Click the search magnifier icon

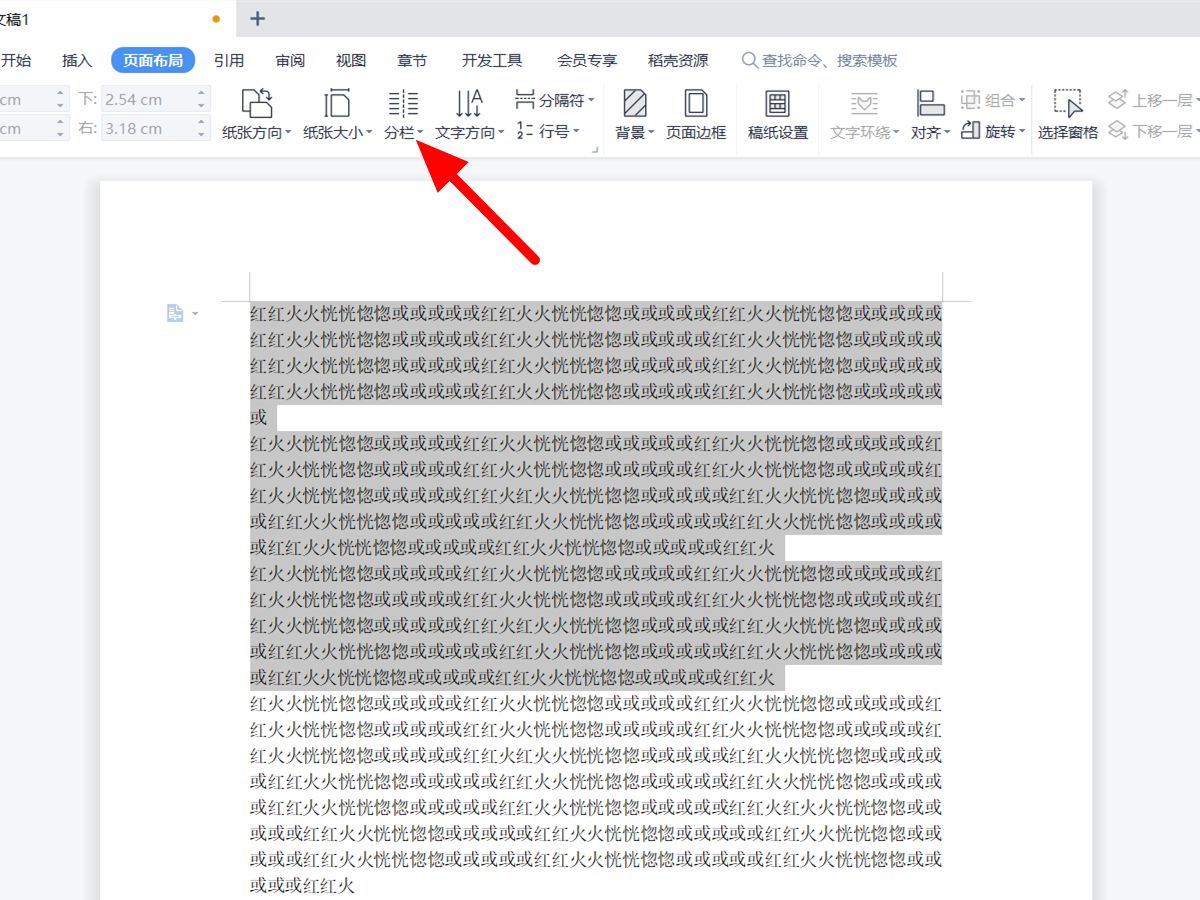[x=749, y=61]
